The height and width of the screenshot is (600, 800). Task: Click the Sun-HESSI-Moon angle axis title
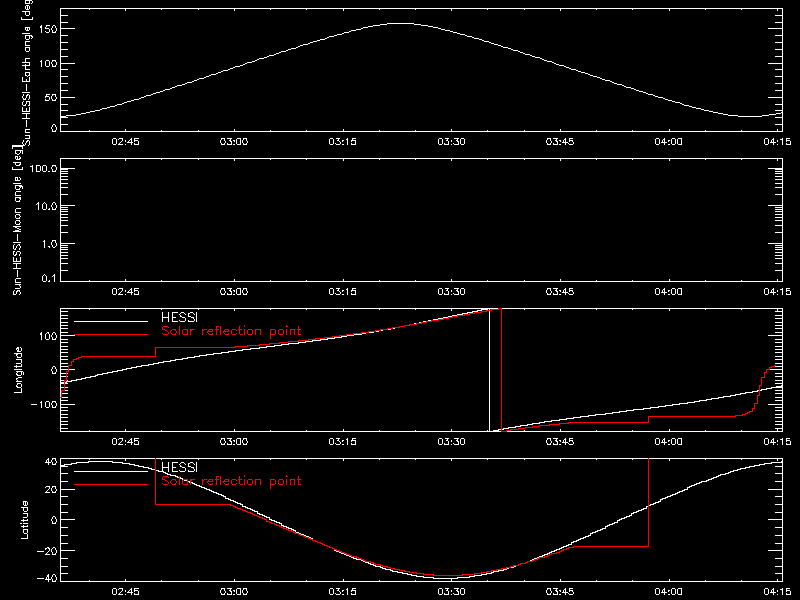tap(17, 221)
